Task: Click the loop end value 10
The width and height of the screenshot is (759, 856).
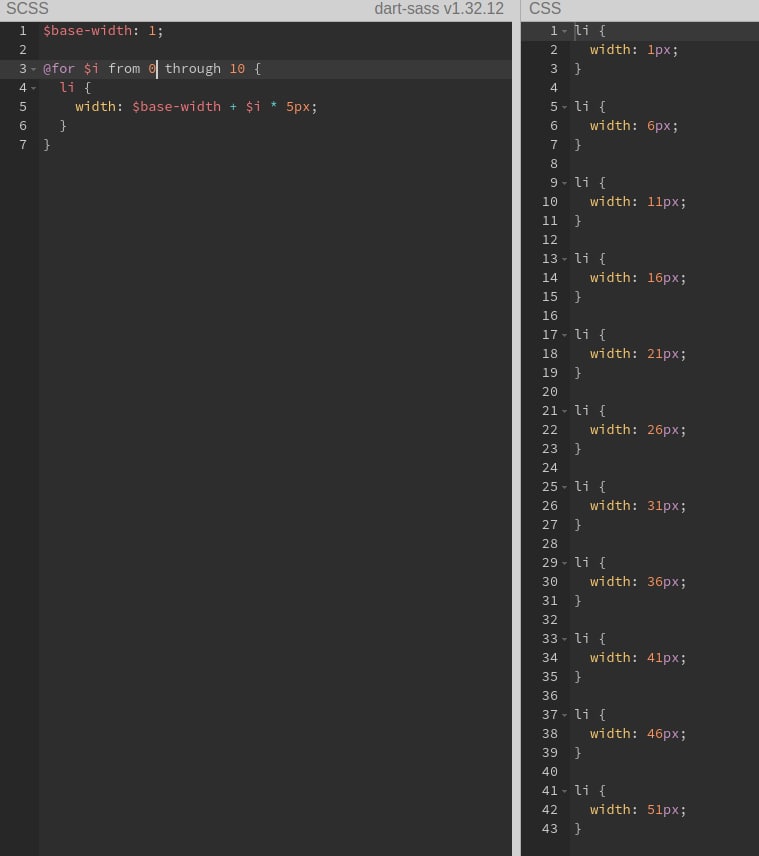Action: (237, 69)
